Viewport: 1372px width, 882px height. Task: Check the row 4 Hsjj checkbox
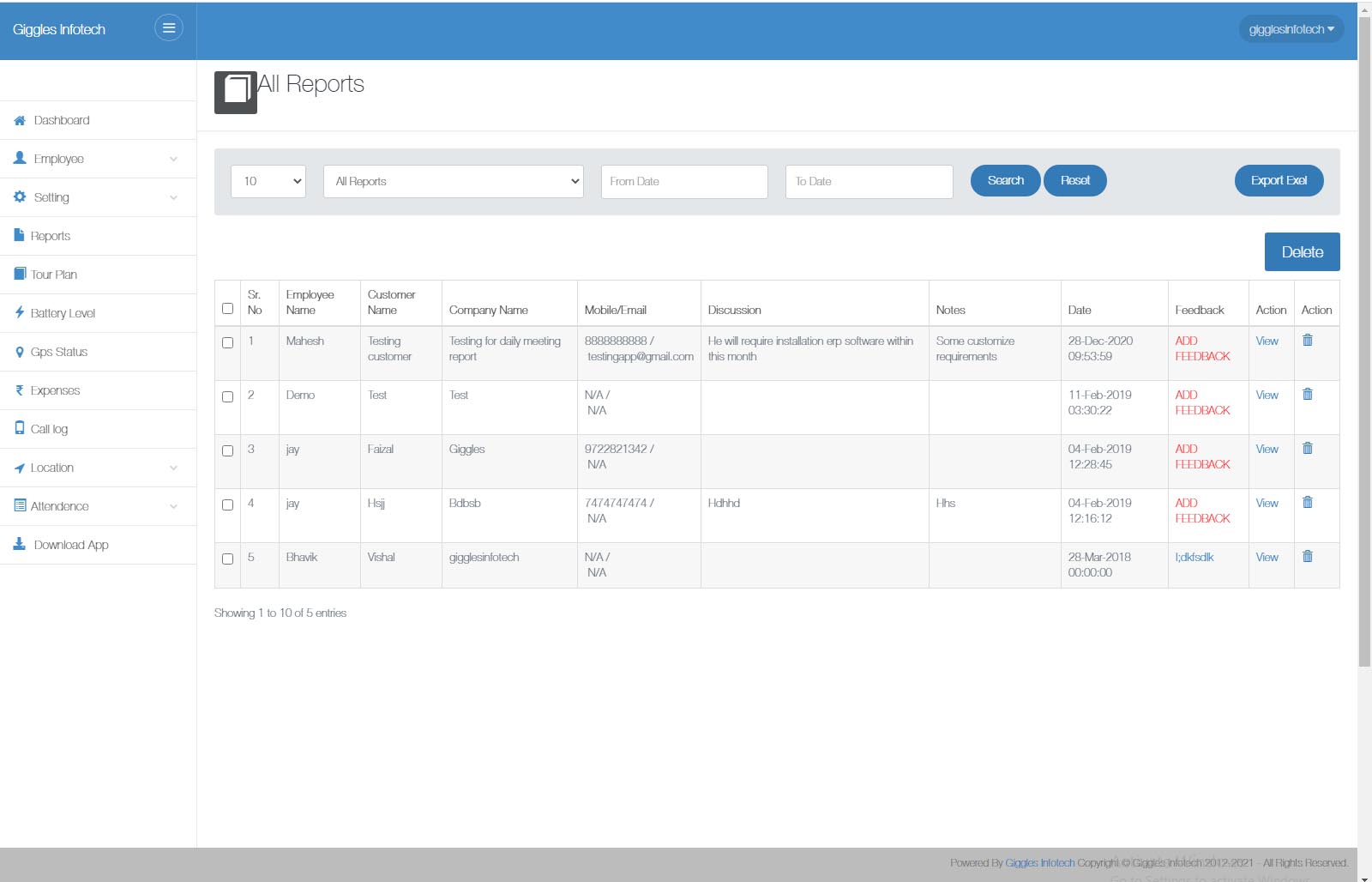point(227,504)
